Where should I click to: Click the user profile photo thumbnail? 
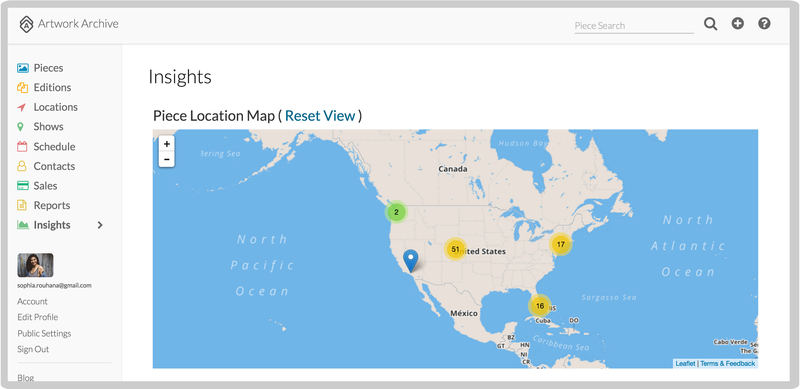coord(35,265)
